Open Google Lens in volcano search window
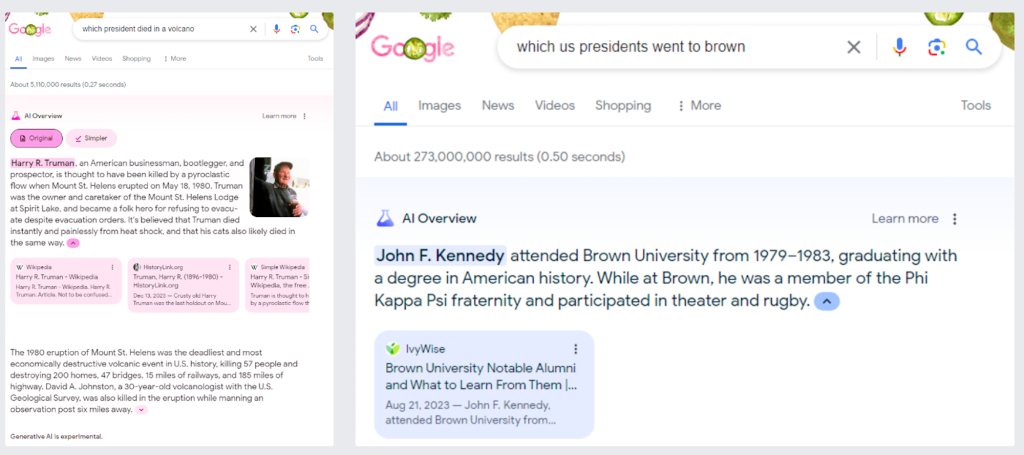The width and height of the screenshot is (1024, 455). 295,29
